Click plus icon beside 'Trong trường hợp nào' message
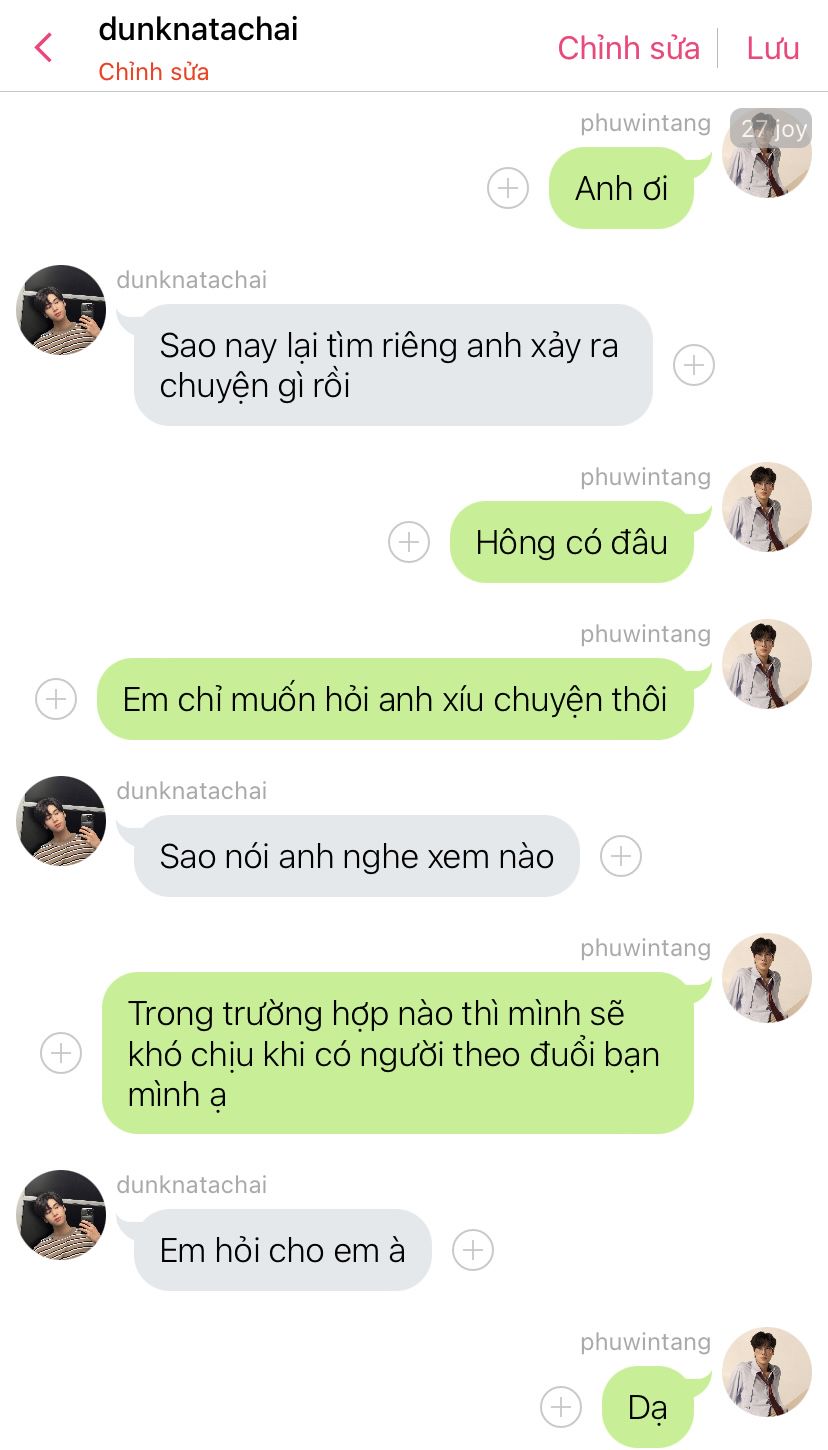Viewport: 828px width, 1450px height. coord(61,1053)
